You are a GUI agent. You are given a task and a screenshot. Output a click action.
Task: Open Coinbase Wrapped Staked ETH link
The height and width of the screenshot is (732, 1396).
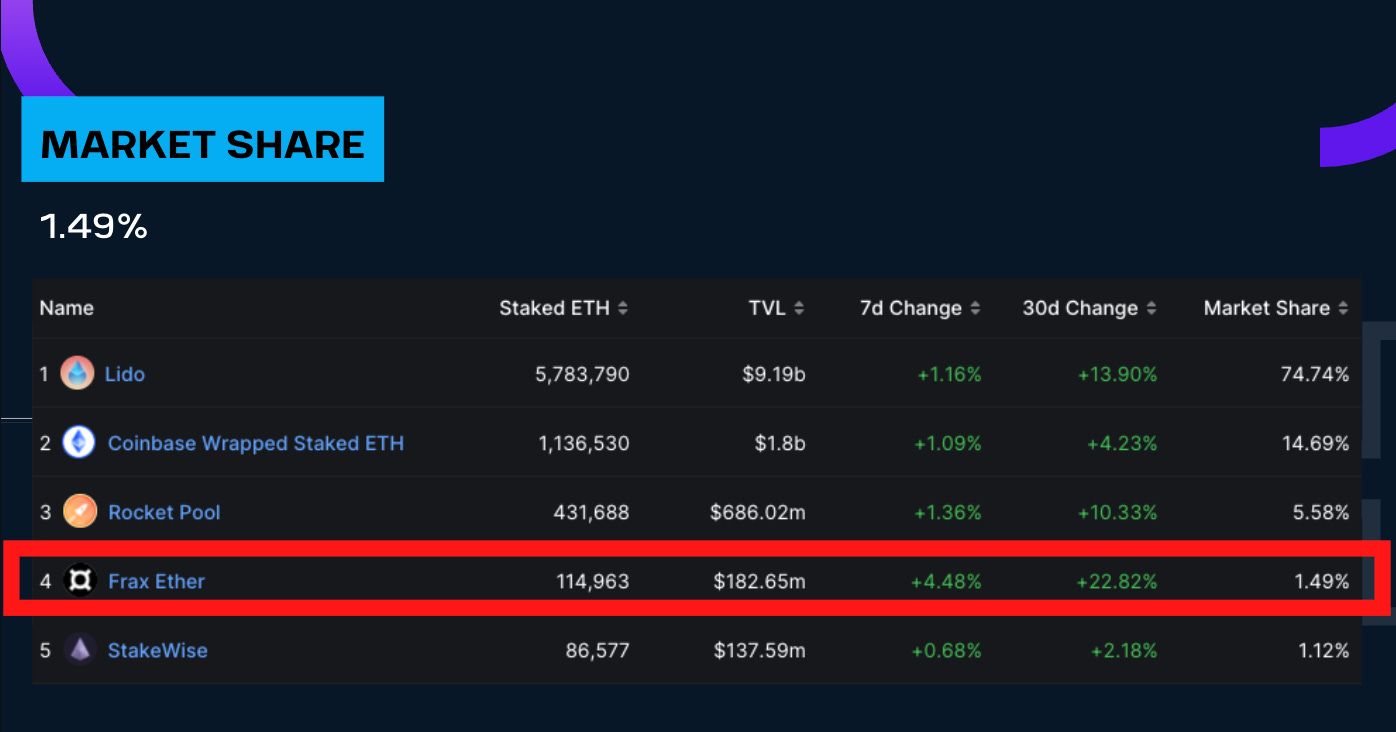[256, 443]
